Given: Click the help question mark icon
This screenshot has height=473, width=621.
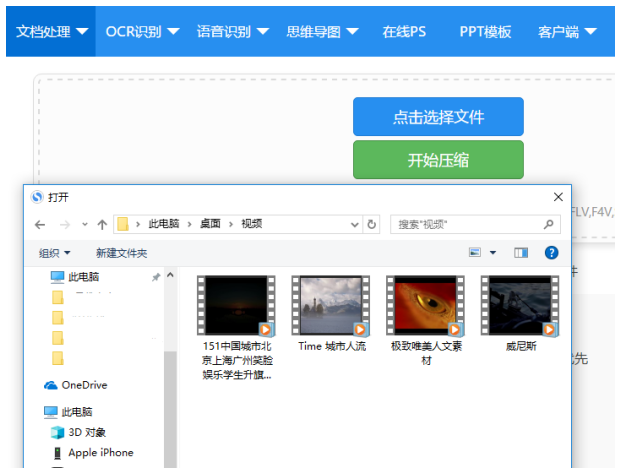Looking at the screenshot, I should click(551, 253).
